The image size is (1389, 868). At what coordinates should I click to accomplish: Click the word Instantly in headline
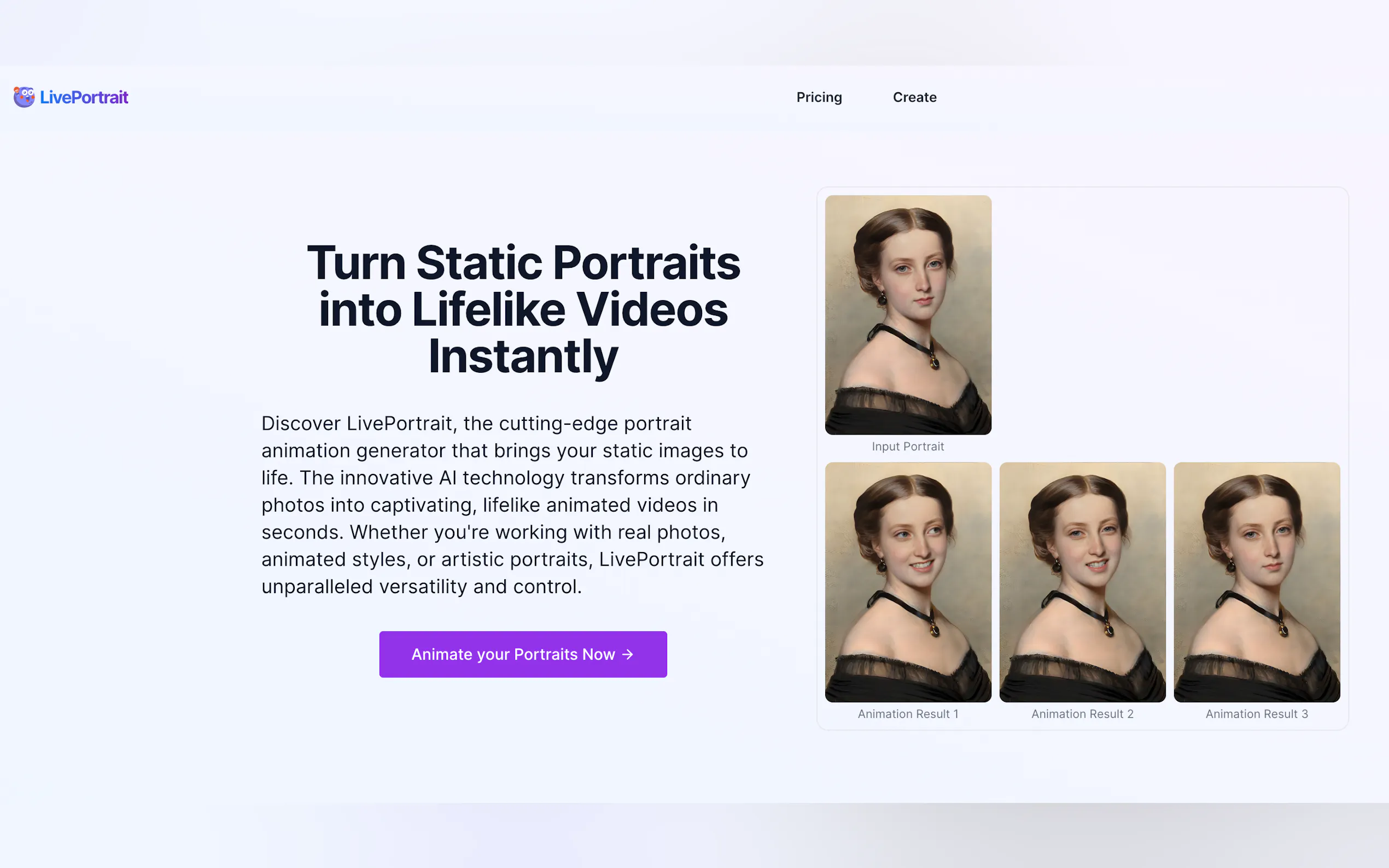(523, 356)
